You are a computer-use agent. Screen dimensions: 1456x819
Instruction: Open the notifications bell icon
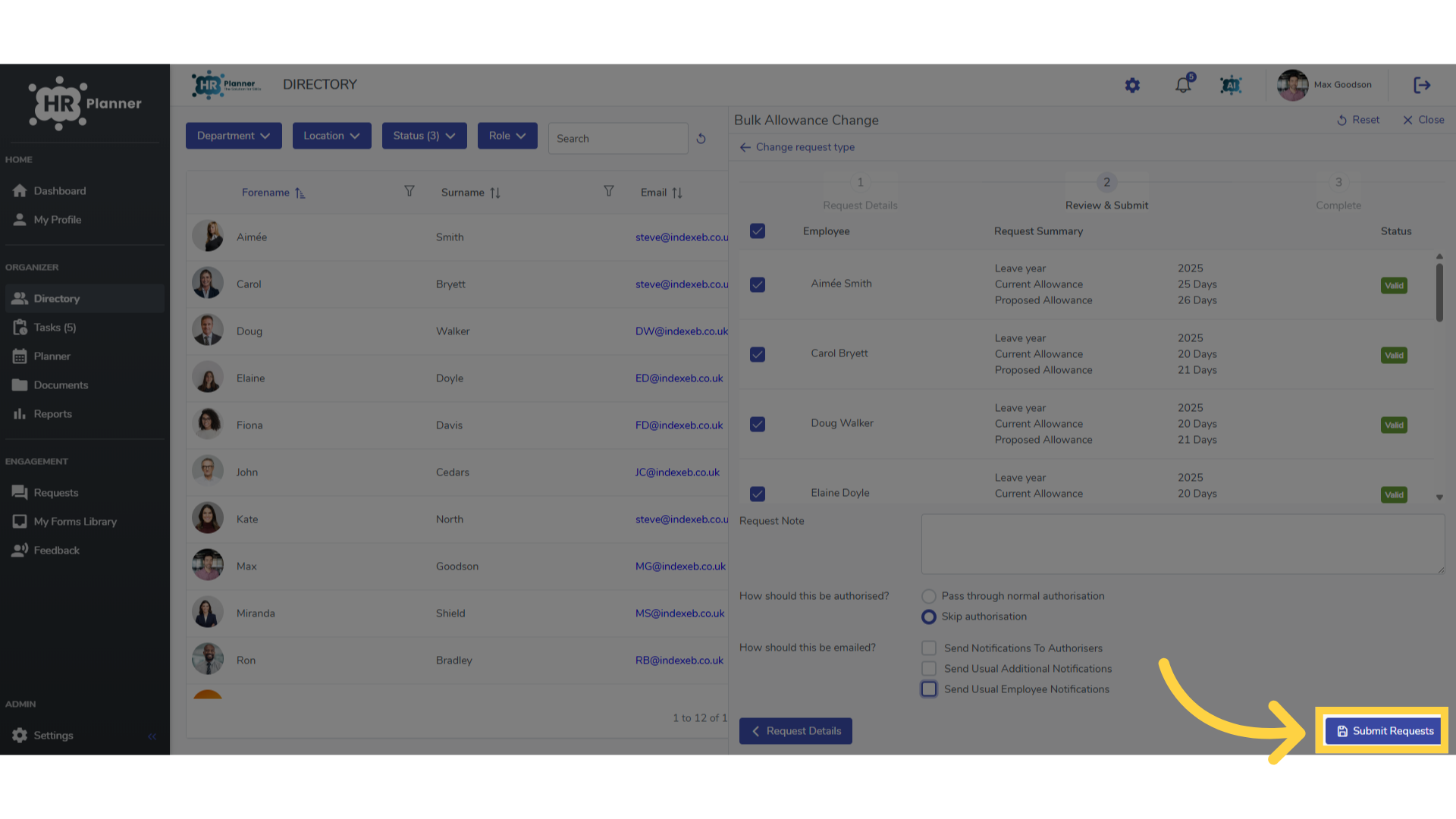1183,85
